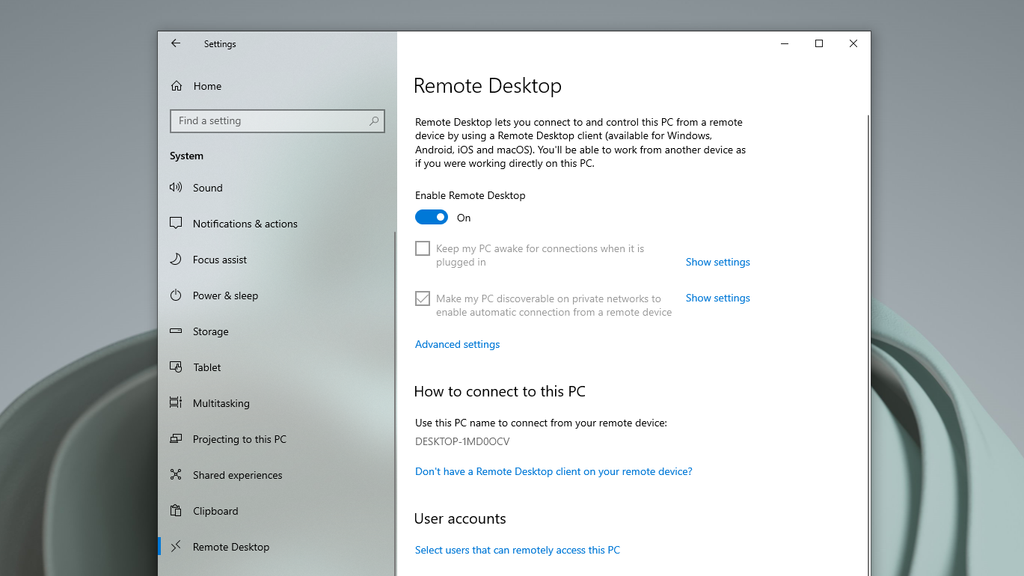Click Select users that can remotely access this PC
Image resolution: width=1024 pixels, height=576 pixels.
[x=517, y=549]
